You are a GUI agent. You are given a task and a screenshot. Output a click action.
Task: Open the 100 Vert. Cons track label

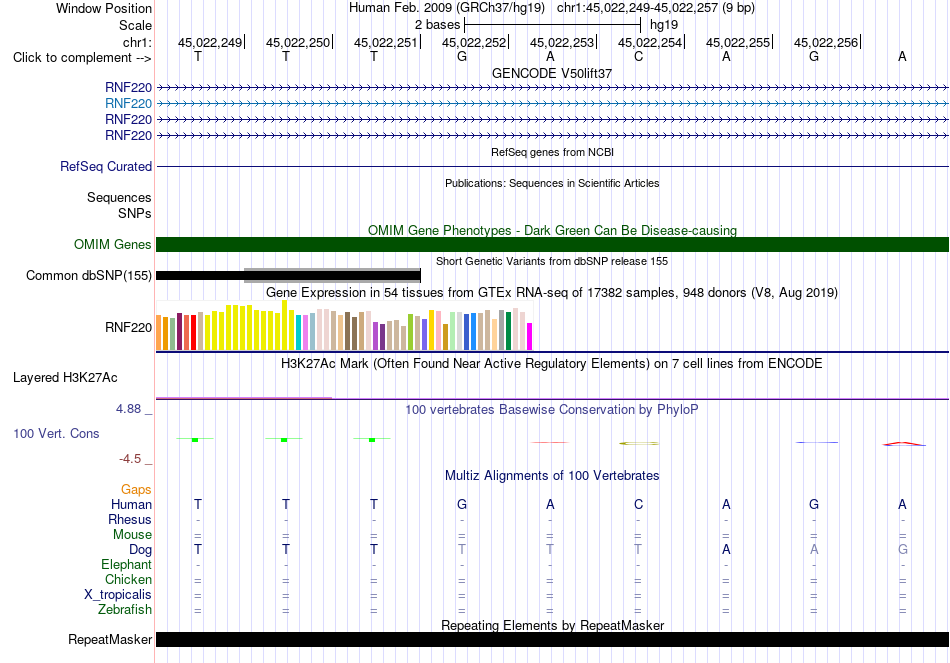56,433
